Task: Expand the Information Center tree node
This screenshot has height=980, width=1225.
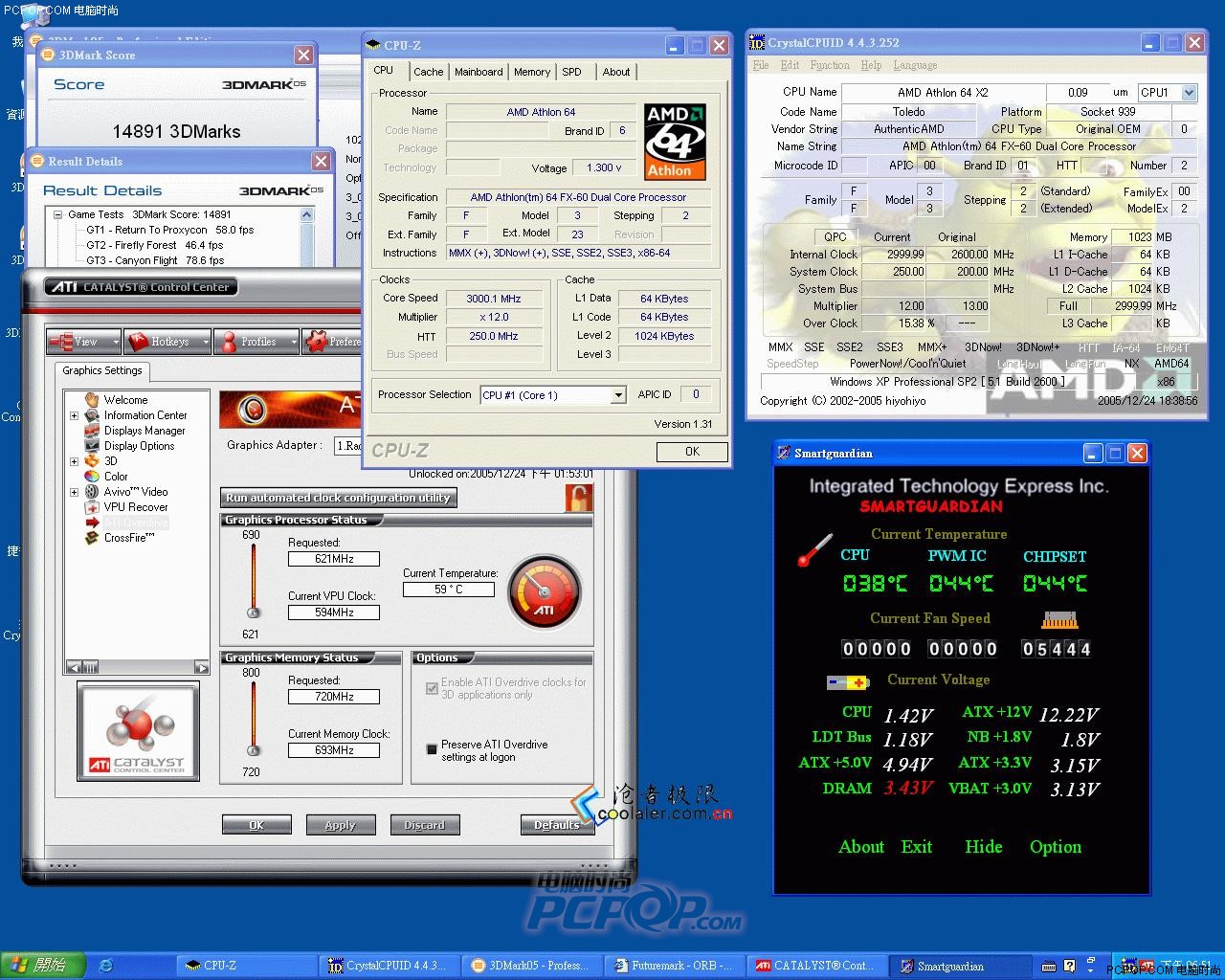Action: coord(74,415)
